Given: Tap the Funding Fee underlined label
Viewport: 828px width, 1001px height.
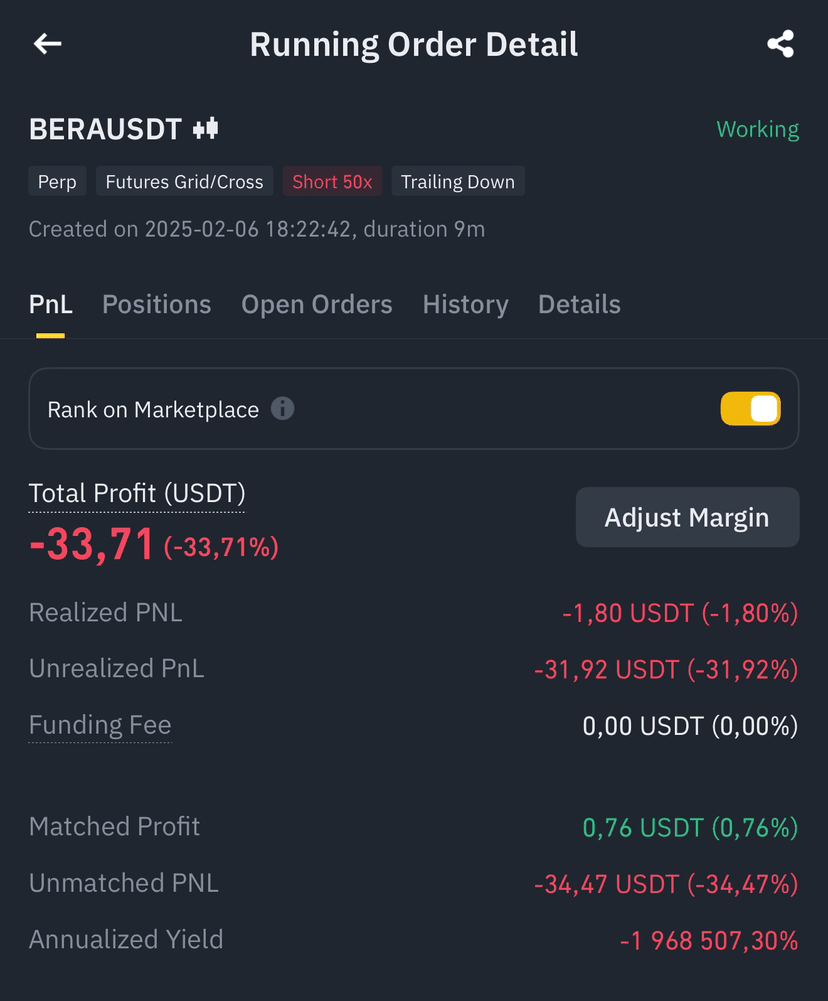Looking at the screenshot, I should pyautogui.click(x=100, y=725).
